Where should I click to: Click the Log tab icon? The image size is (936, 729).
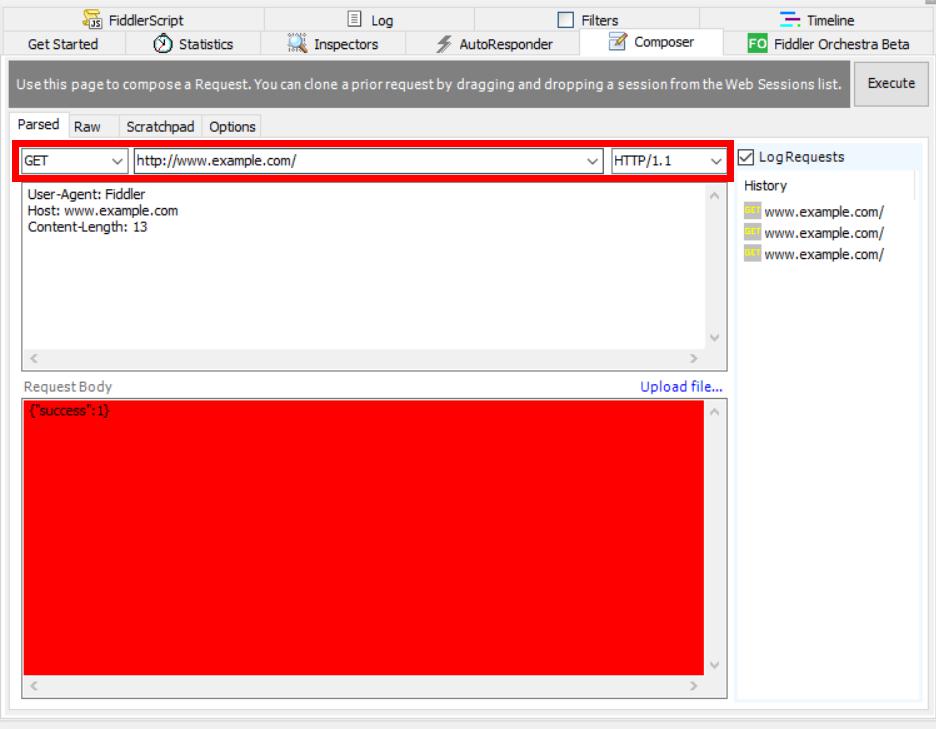[353, 20]
